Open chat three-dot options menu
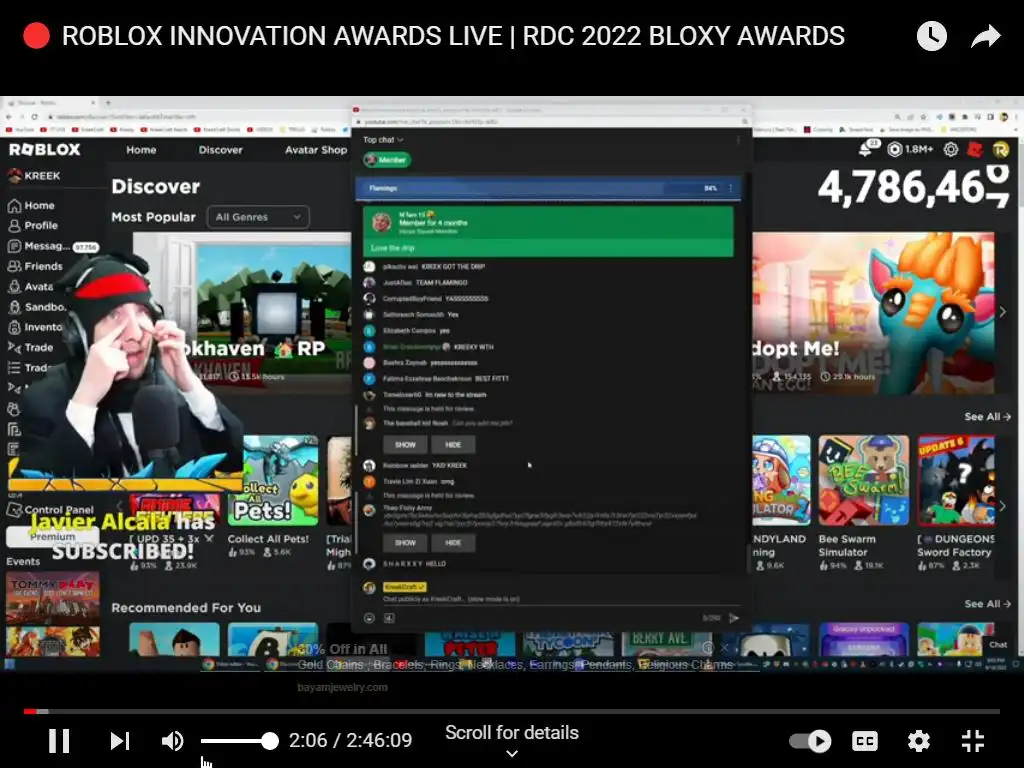 click(x=738, y=140)
